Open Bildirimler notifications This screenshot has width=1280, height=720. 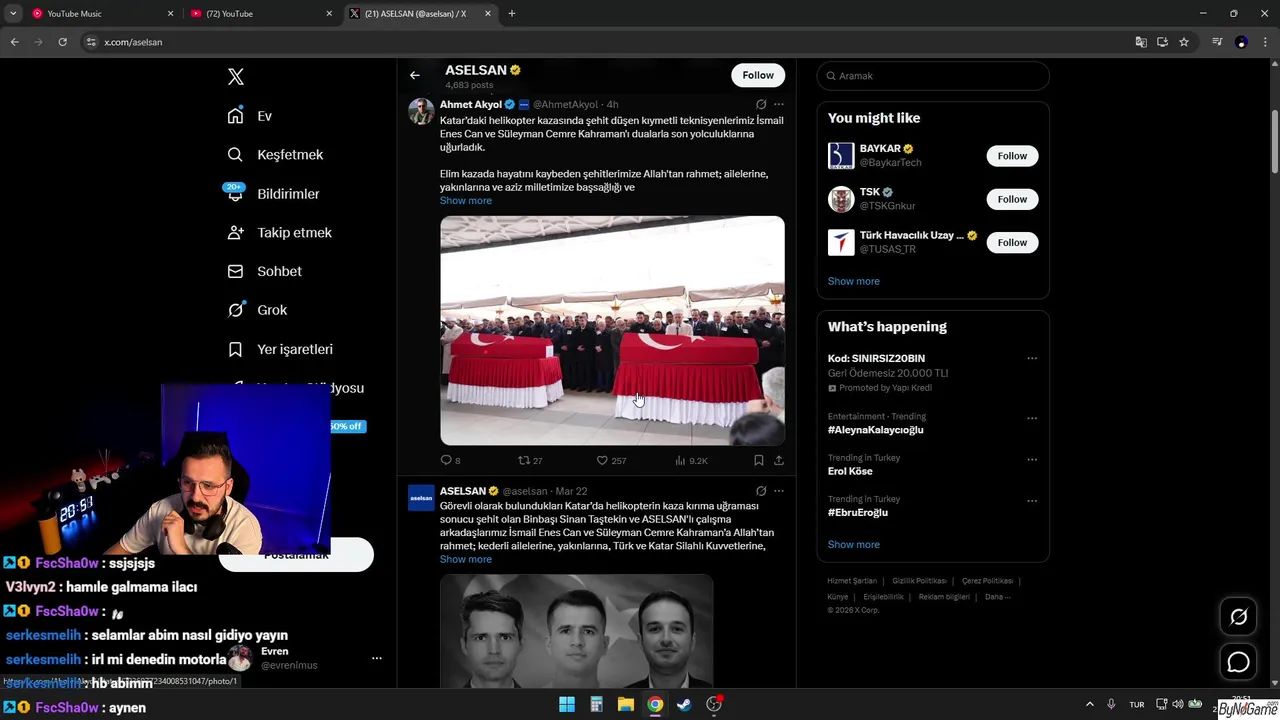tap(273, 194)
